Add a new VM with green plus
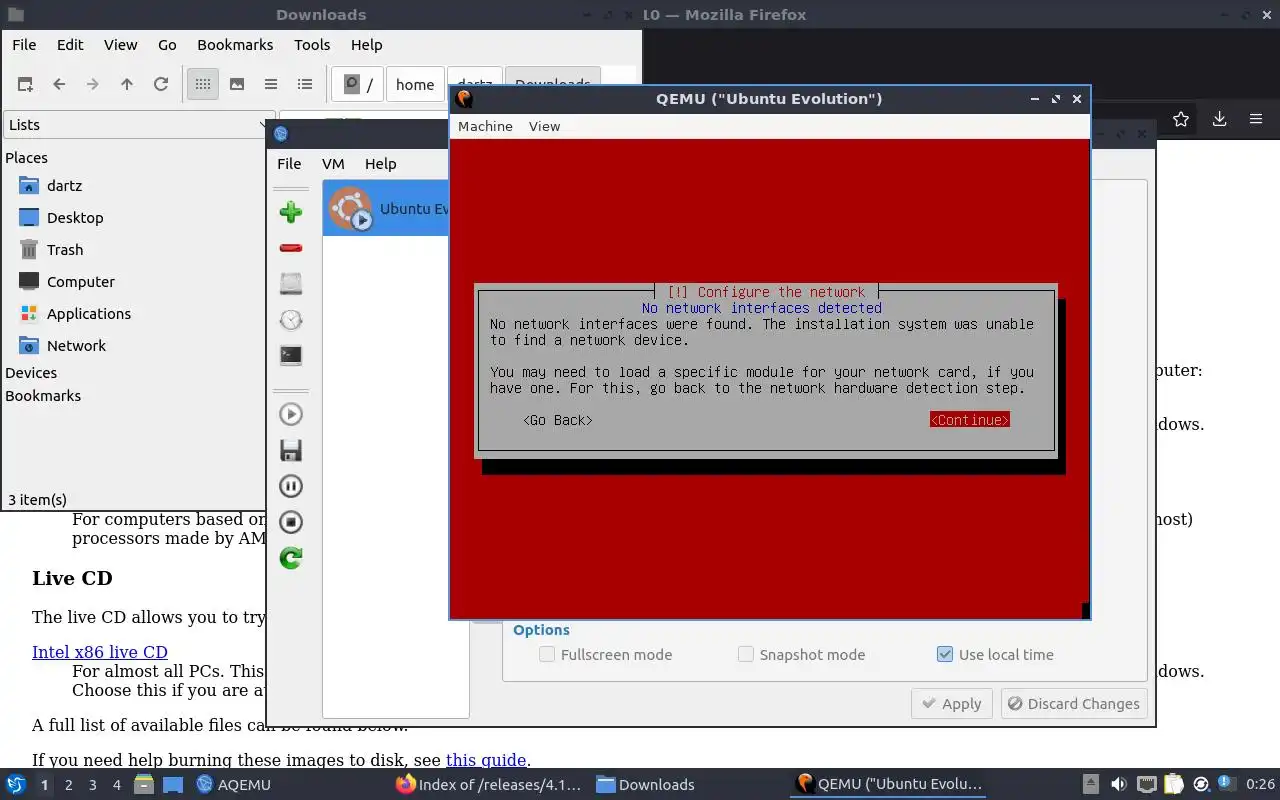This screenshot has width=1280, height=800. click(291, 212)
